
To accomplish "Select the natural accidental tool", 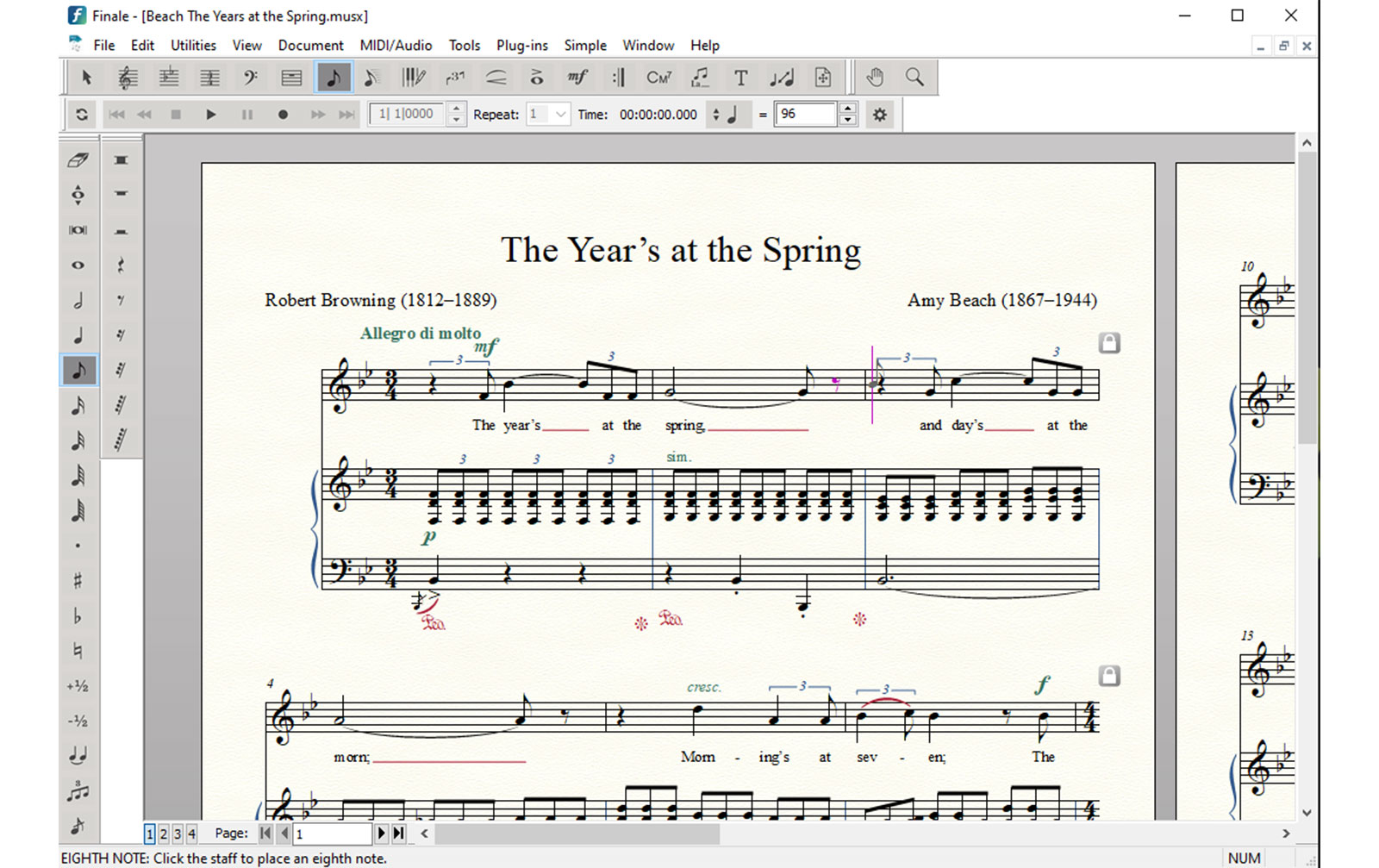I will (78, 651).
